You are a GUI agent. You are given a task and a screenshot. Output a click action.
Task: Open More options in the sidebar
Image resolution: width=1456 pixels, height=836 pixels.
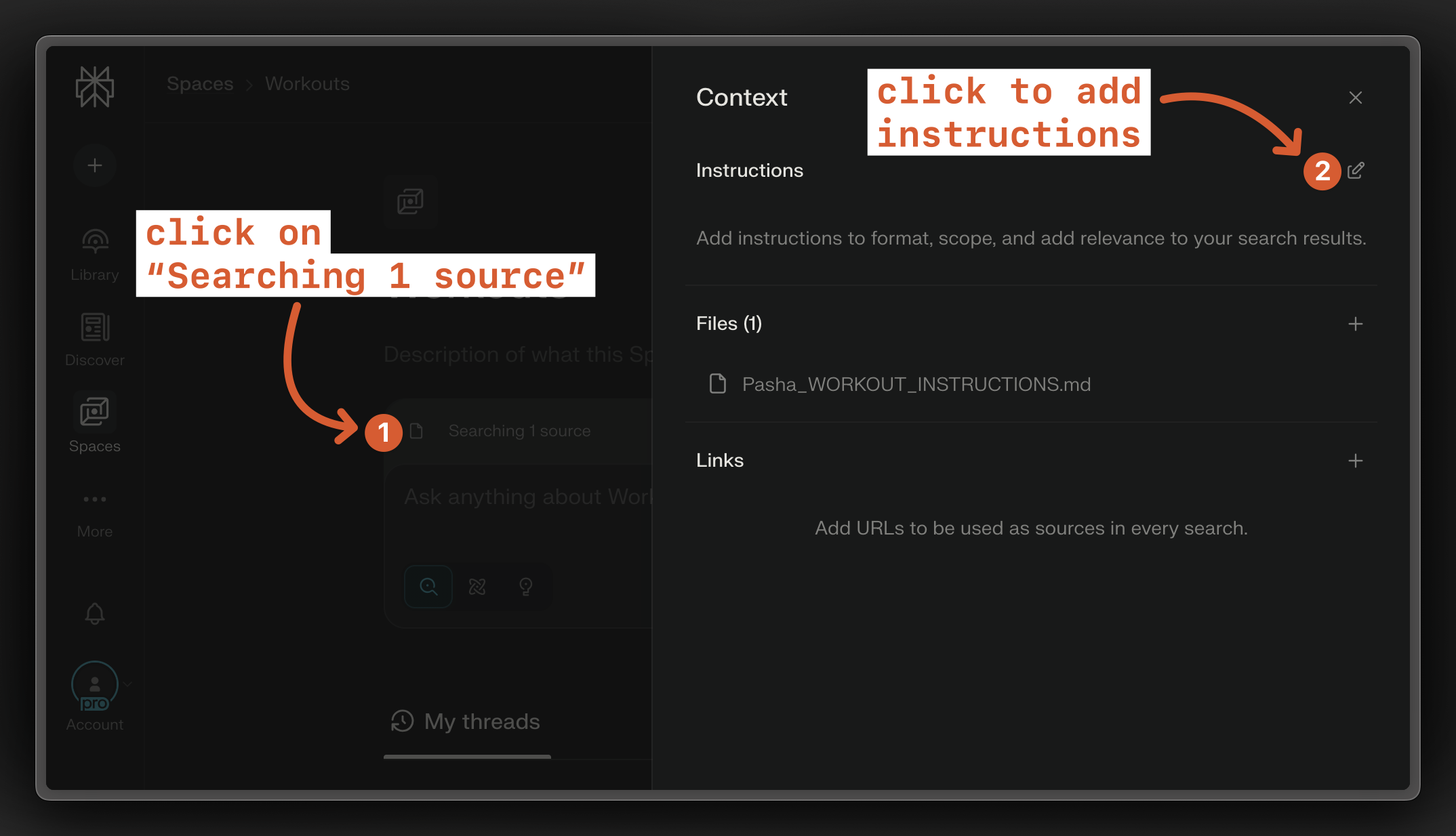pos(95,499)
